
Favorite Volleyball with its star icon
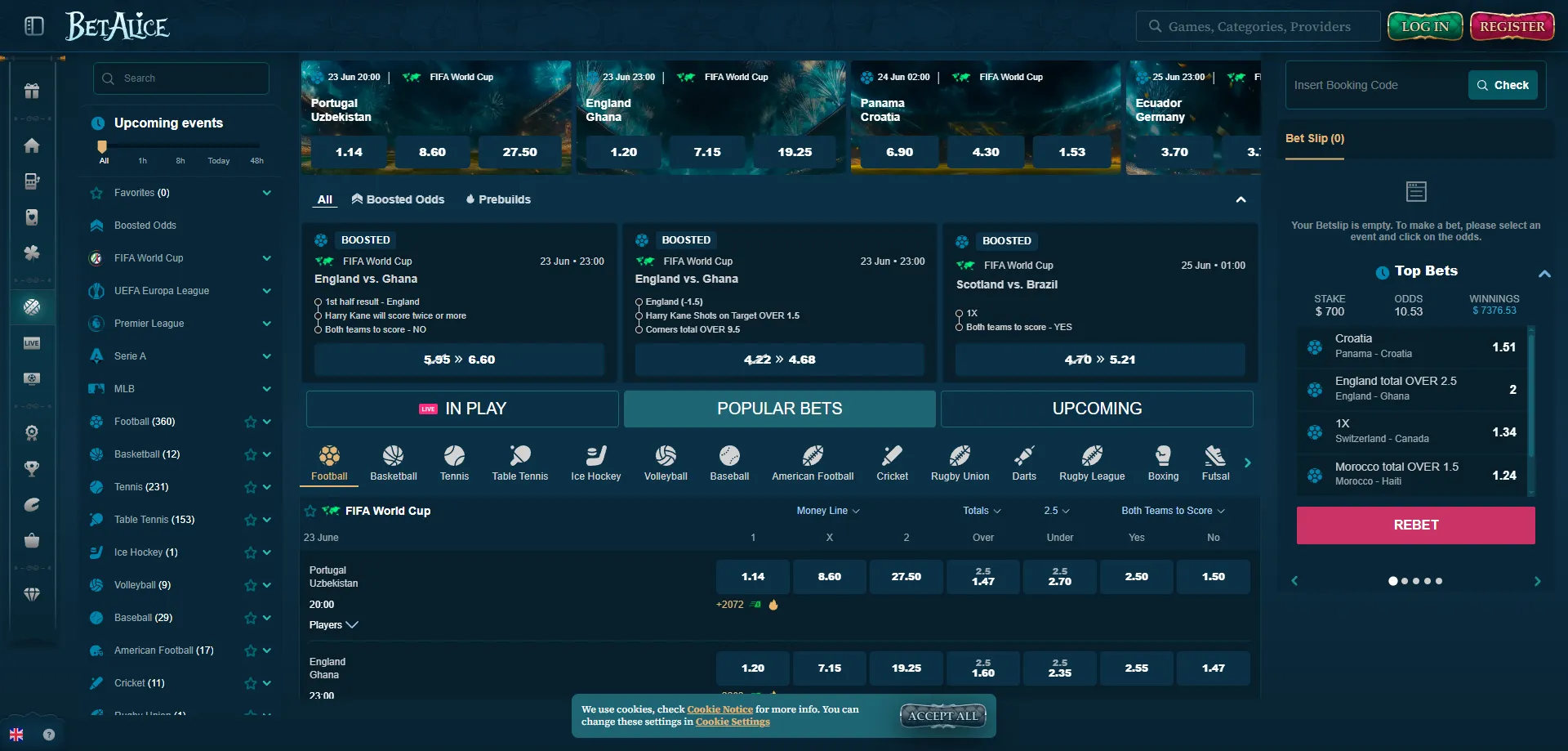tap(251, 585)
